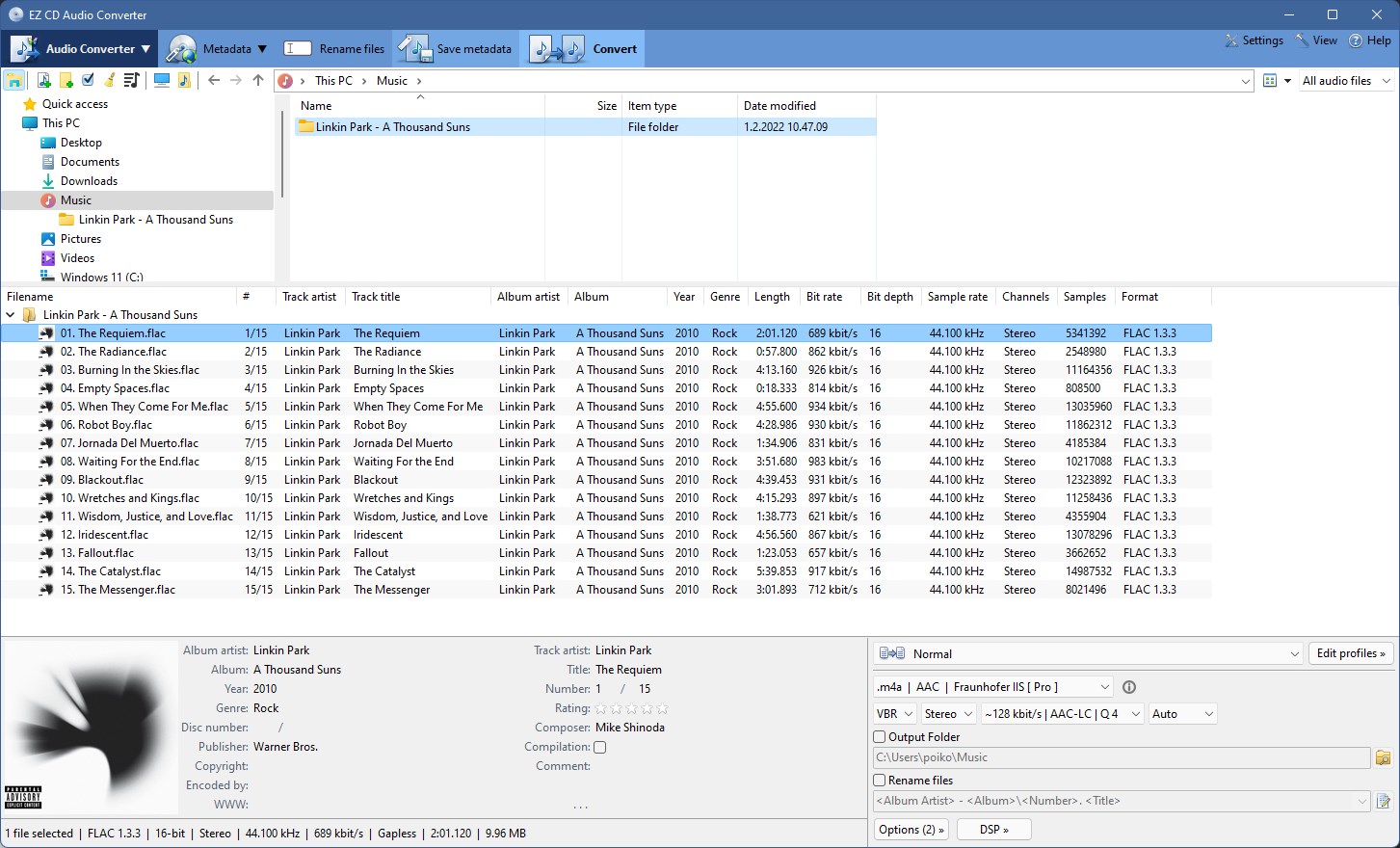Screen dimensions: 1400x848
Task: Enable the Rename files checkbox
Action: click(x=878, y=780)
